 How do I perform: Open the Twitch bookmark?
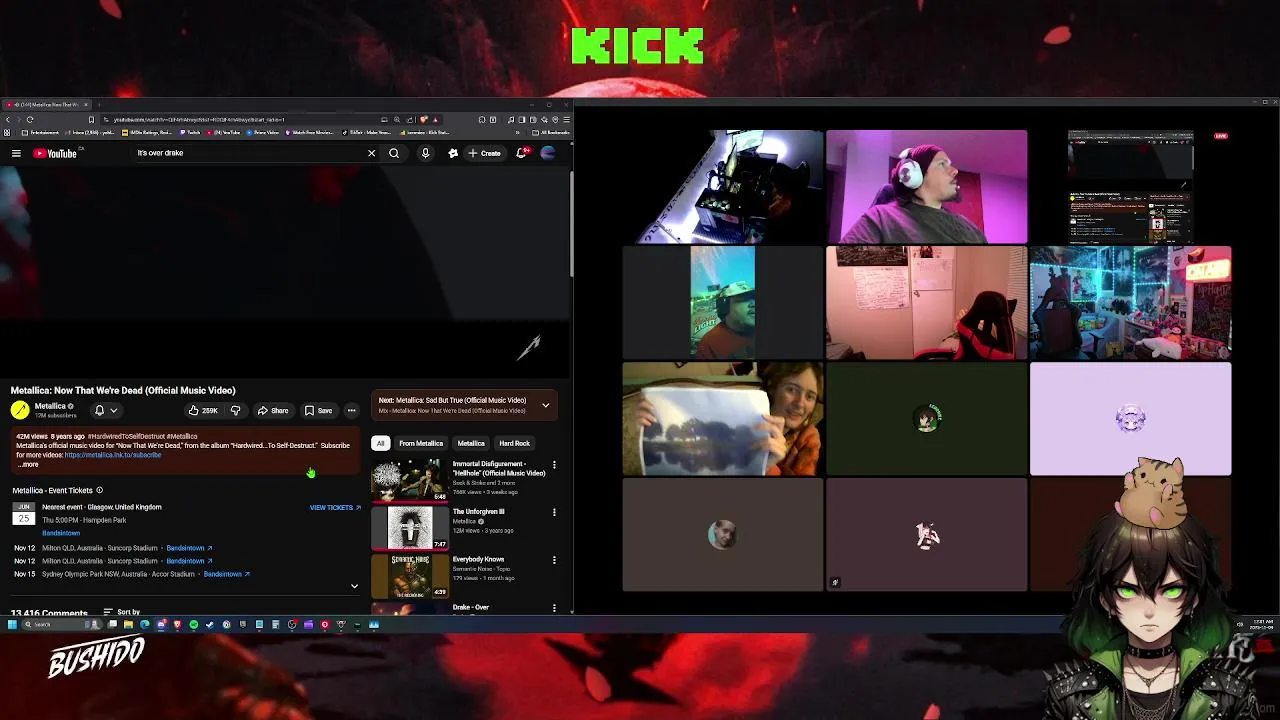[x=190, y=132]
